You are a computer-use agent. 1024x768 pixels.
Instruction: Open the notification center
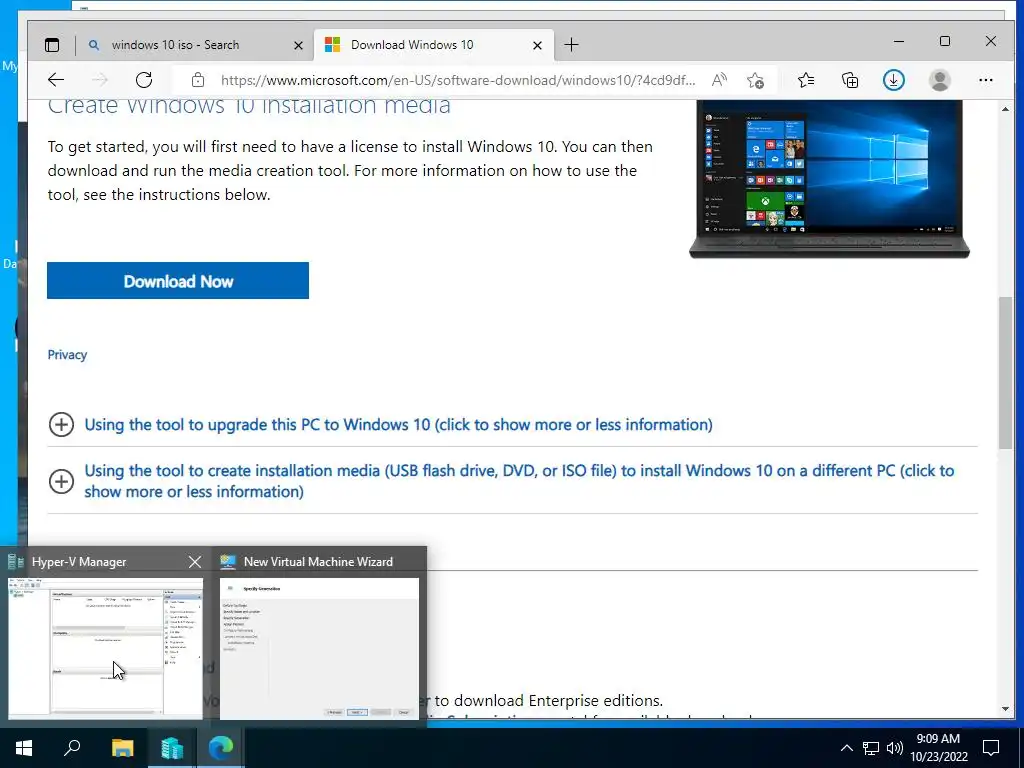(x=991, y=748)
